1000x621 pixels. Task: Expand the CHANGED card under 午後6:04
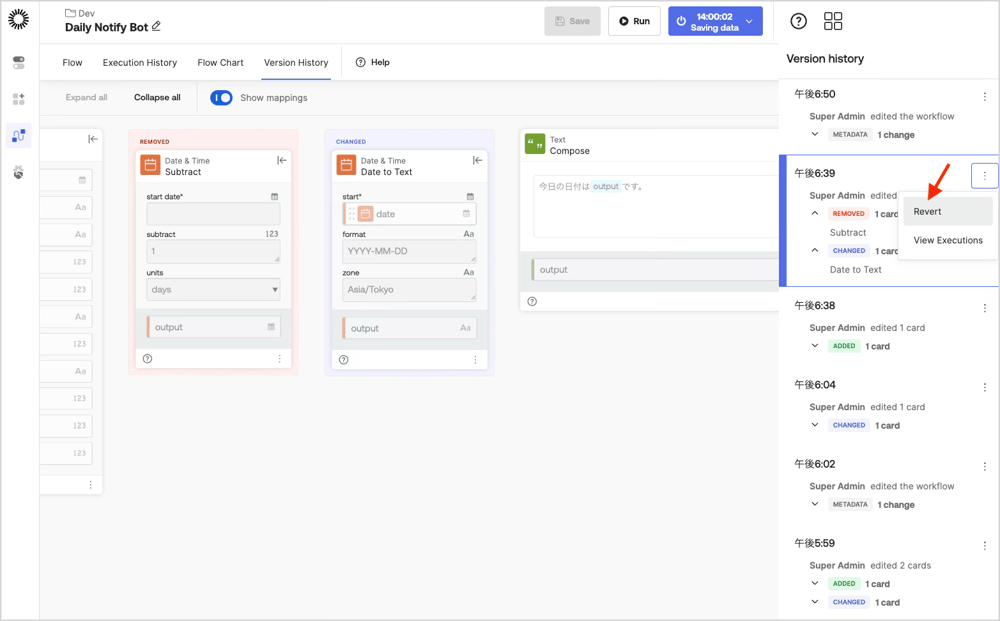814,425
